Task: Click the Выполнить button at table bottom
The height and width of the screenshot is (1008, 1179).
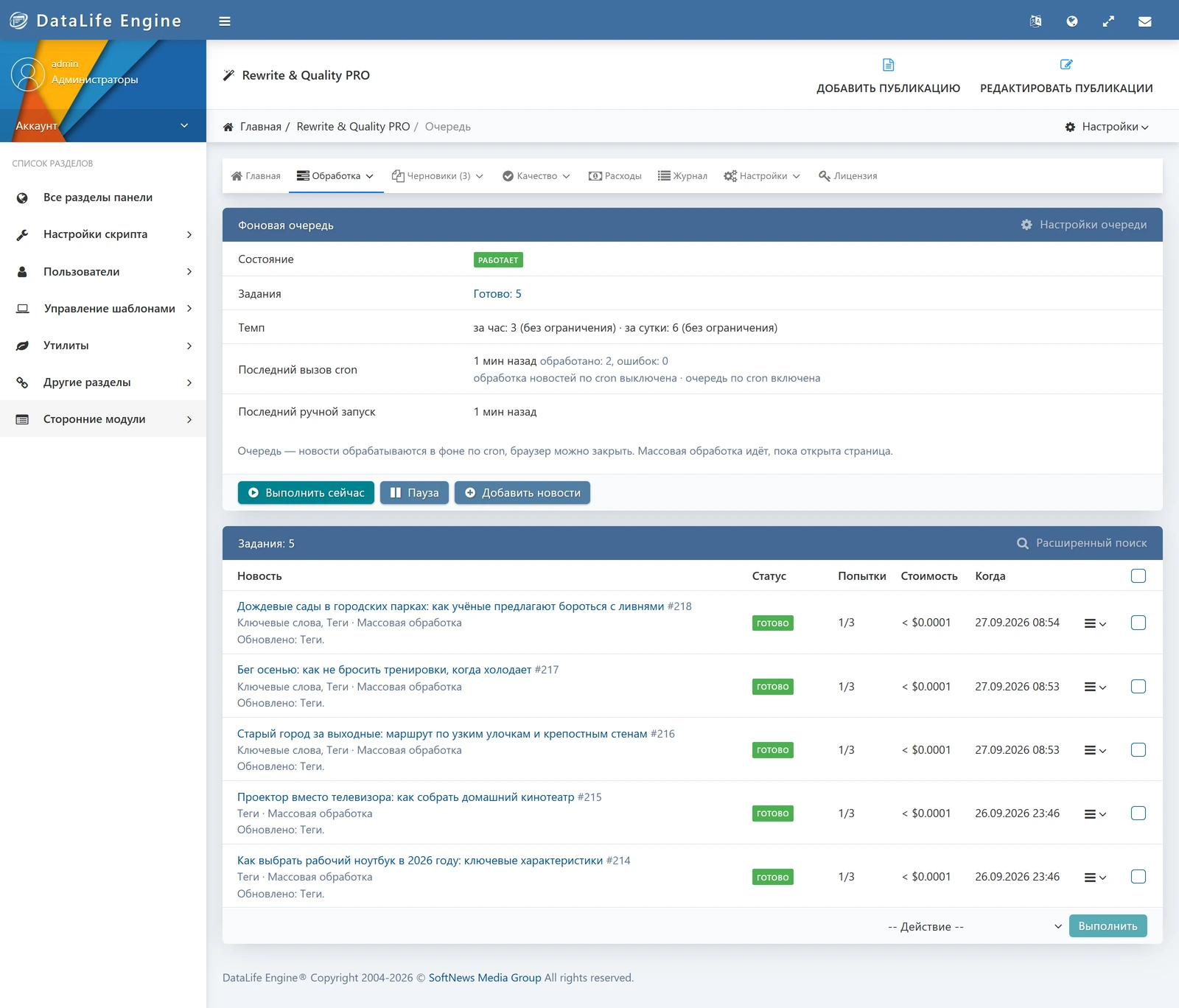Action: coord(1108,926)
